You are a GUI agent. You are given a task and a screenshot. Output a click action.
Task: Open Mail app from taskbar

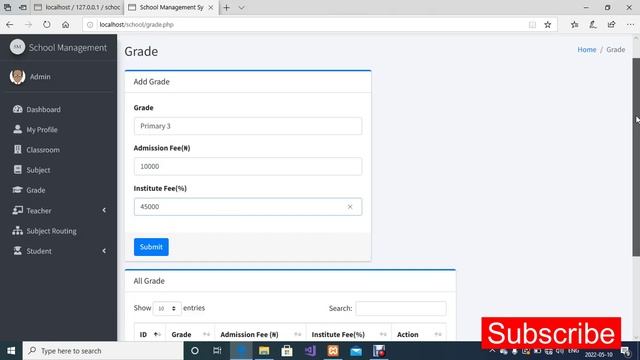click(356, 351)
